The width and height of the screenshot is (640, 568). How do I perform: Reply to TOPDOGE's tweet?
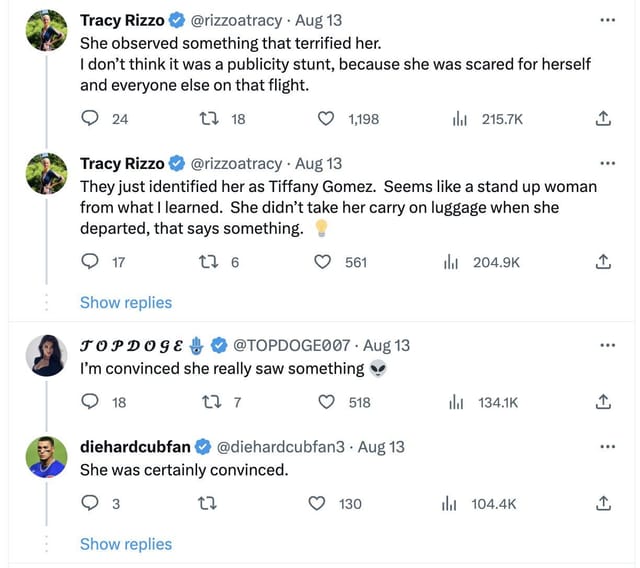click(x=89, y=402)
